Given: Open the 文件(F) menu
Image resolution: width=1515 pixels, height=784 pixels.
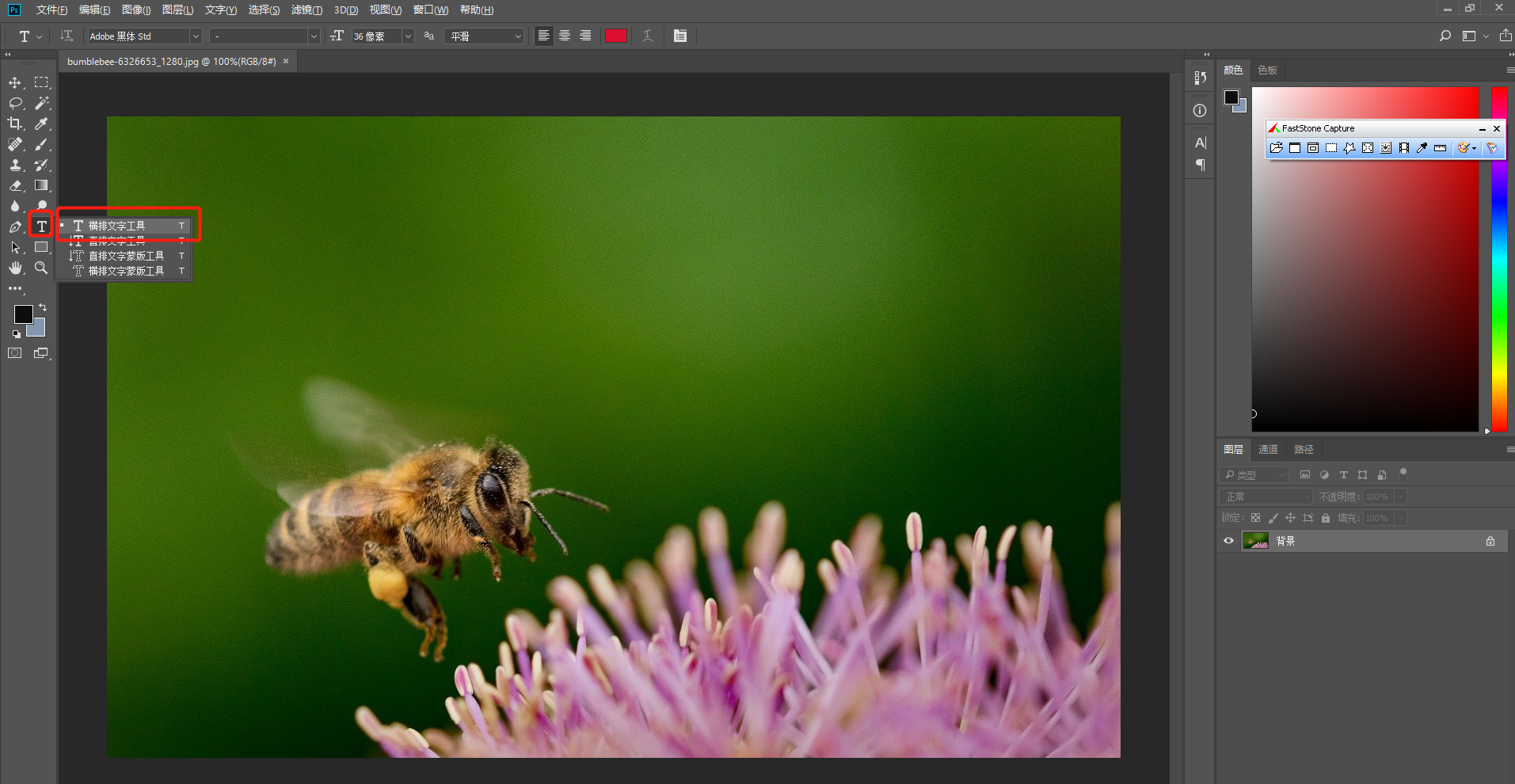Looking at the screenshot, I should point(51,10).
